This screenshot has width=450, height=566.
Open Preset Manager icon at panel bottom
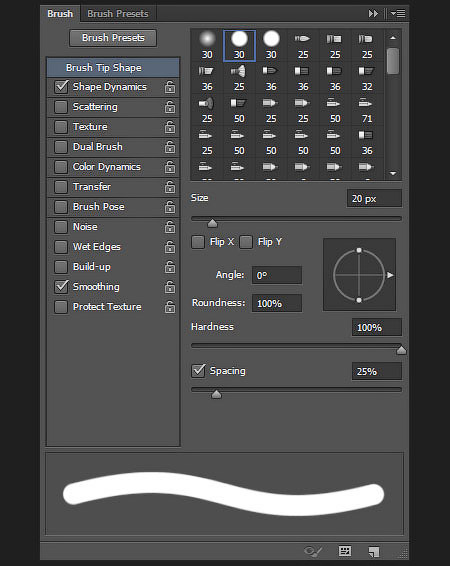[345, 551]
